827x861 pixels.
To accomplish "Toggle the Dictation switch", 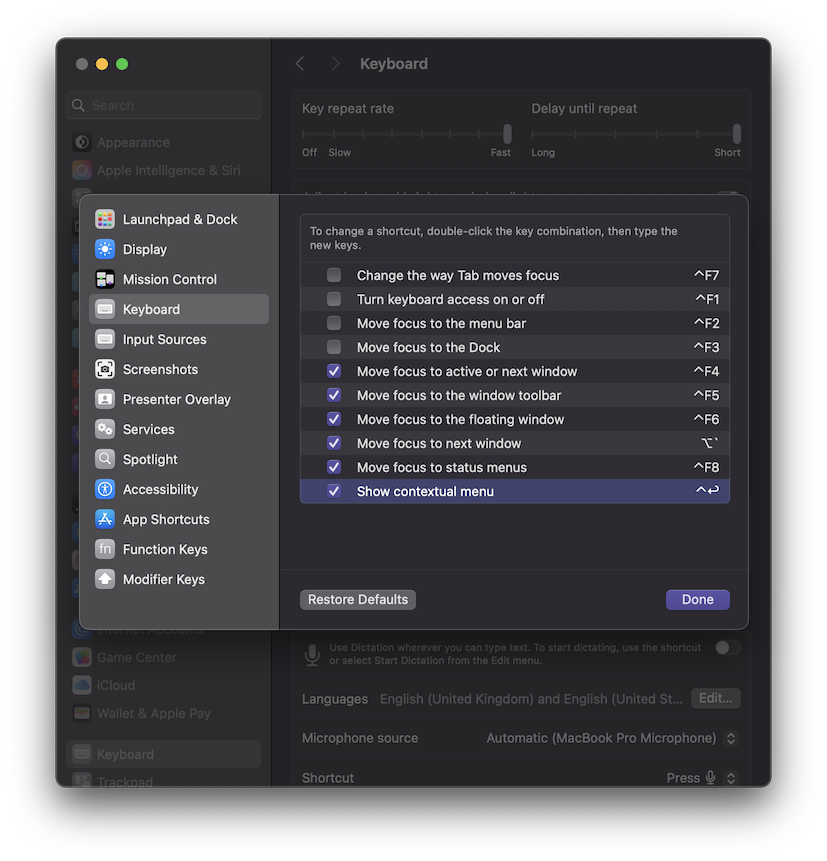I will (727, 647).
